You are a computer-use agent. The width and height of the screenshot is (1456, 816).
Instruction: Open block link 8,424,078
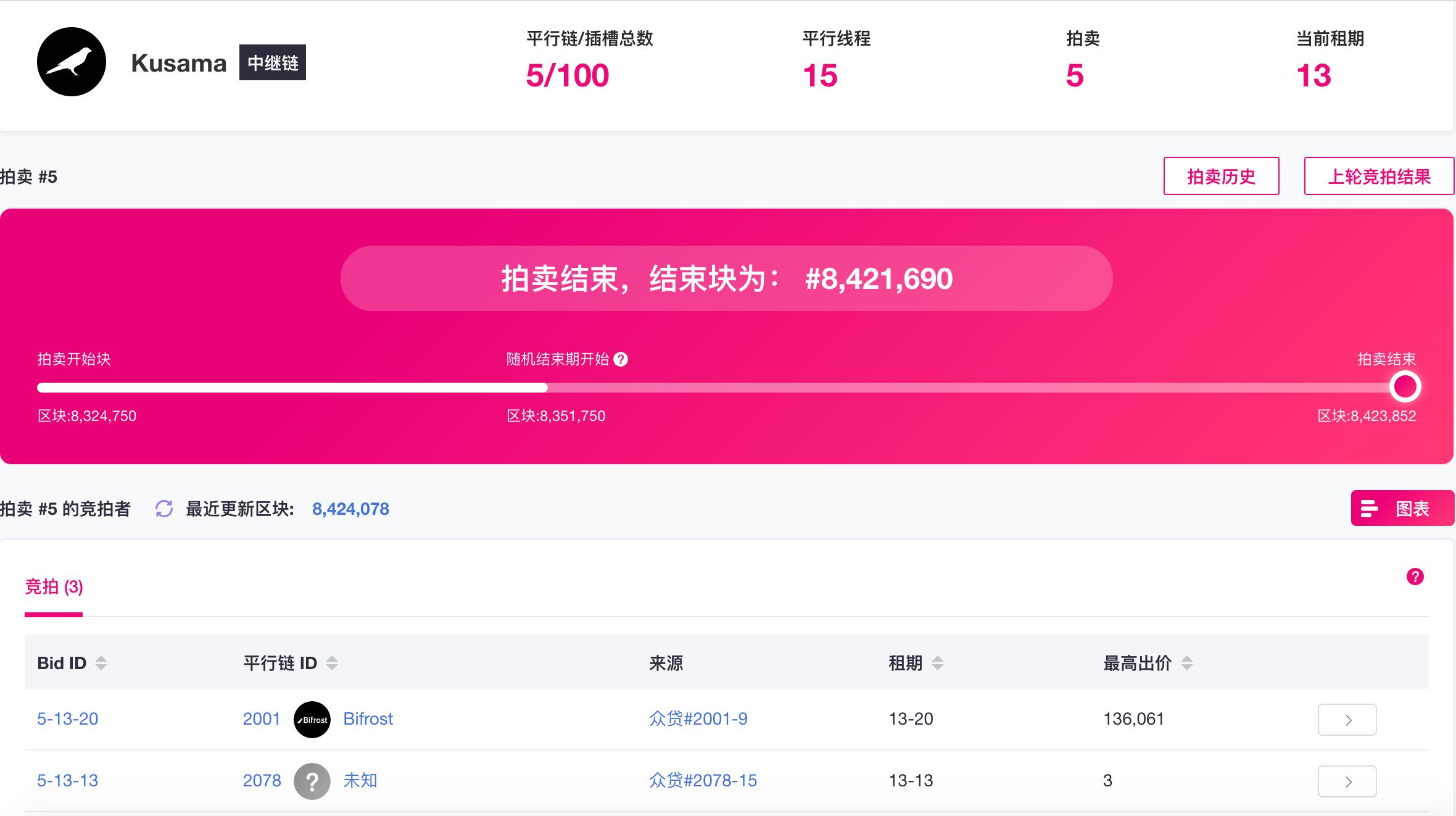[x=350, y=509]
